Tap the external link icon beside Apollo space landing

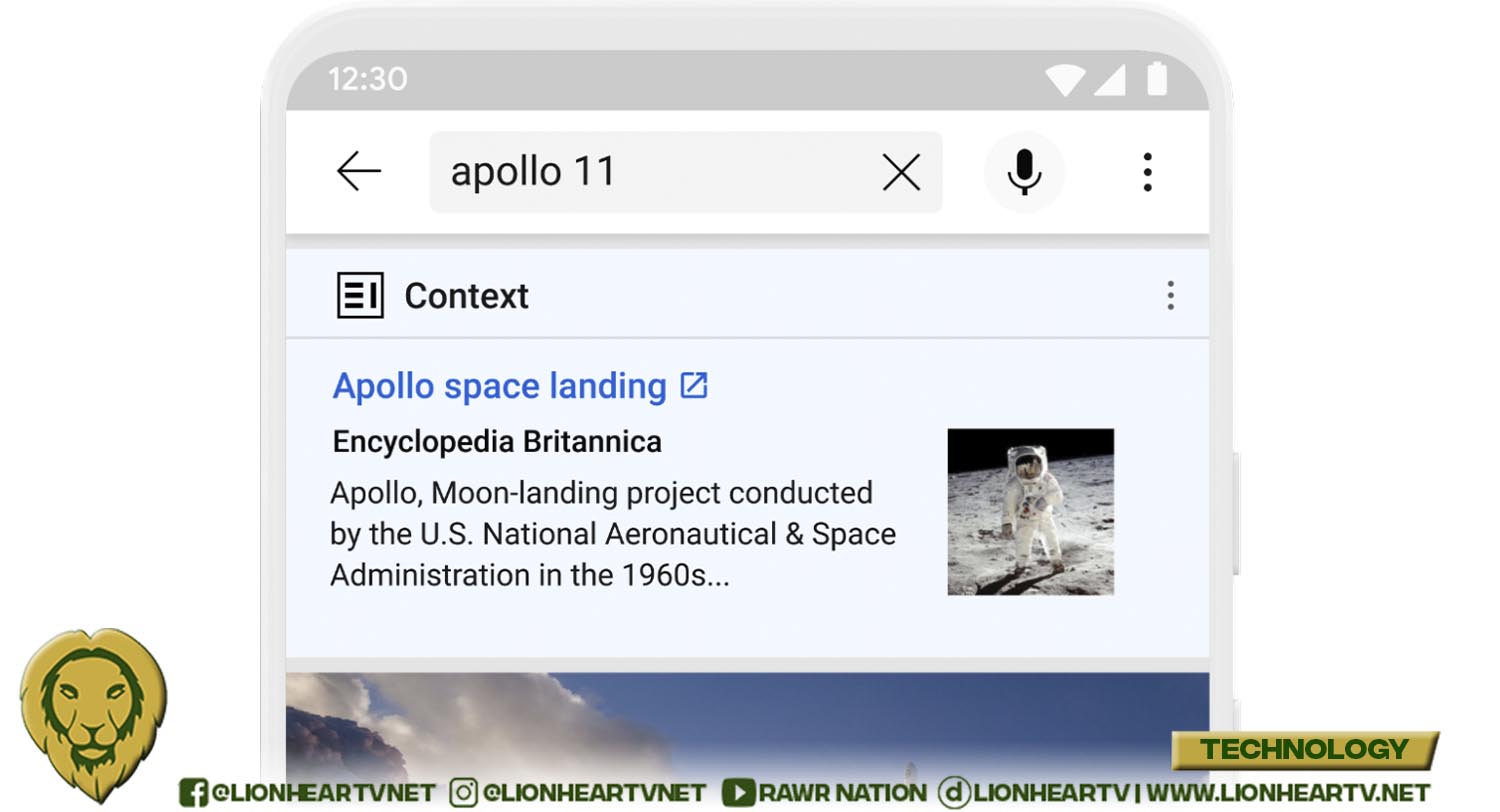tap(694, 385)
